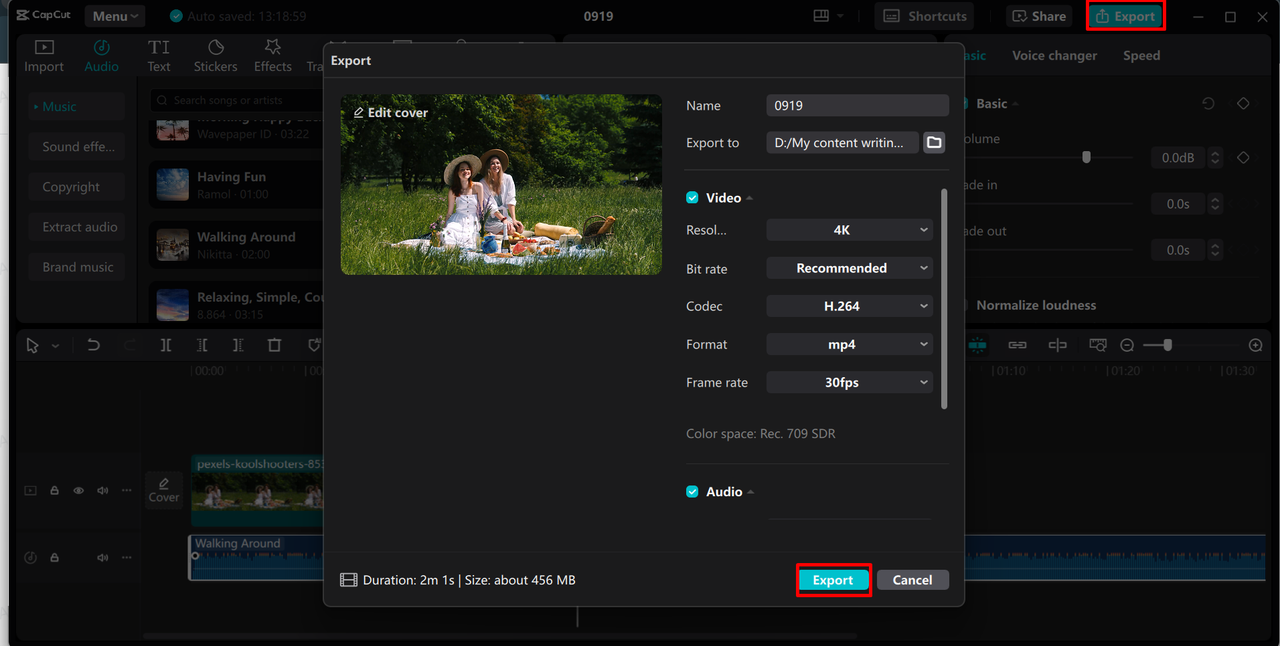Image resolution: width=1280 pixels, height=646 pixels.
Task: Open the Format mp4 dropdown
Action: 849,344
